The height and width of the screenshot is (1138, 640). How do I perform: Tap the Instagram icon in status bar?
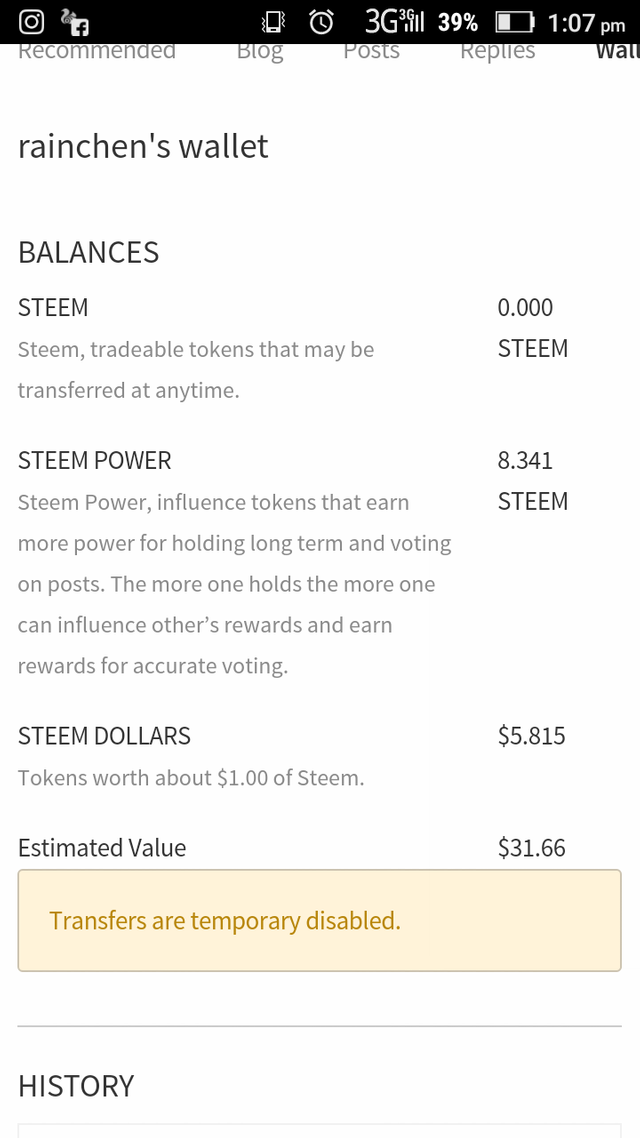click(x=32, y=21)
